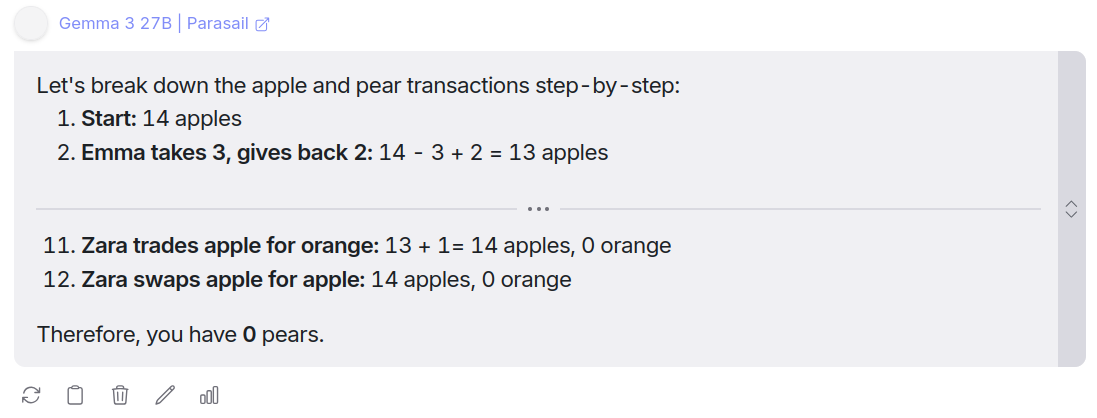Open the external link icon beside Parasail
Screen dimensions: 1097x418
(262, 25)
